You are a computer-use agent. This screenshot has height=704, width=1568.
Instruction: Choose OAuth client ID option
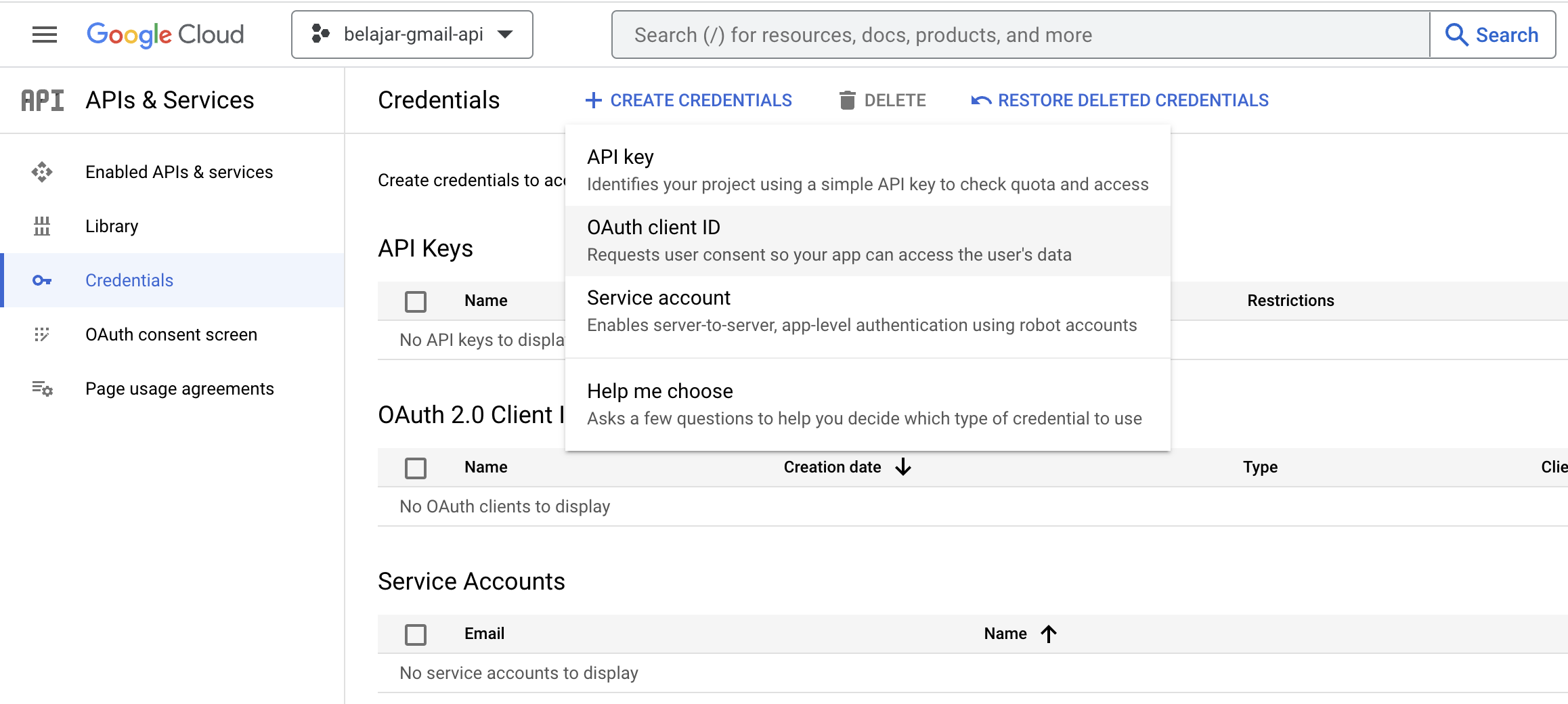[868, 241]
